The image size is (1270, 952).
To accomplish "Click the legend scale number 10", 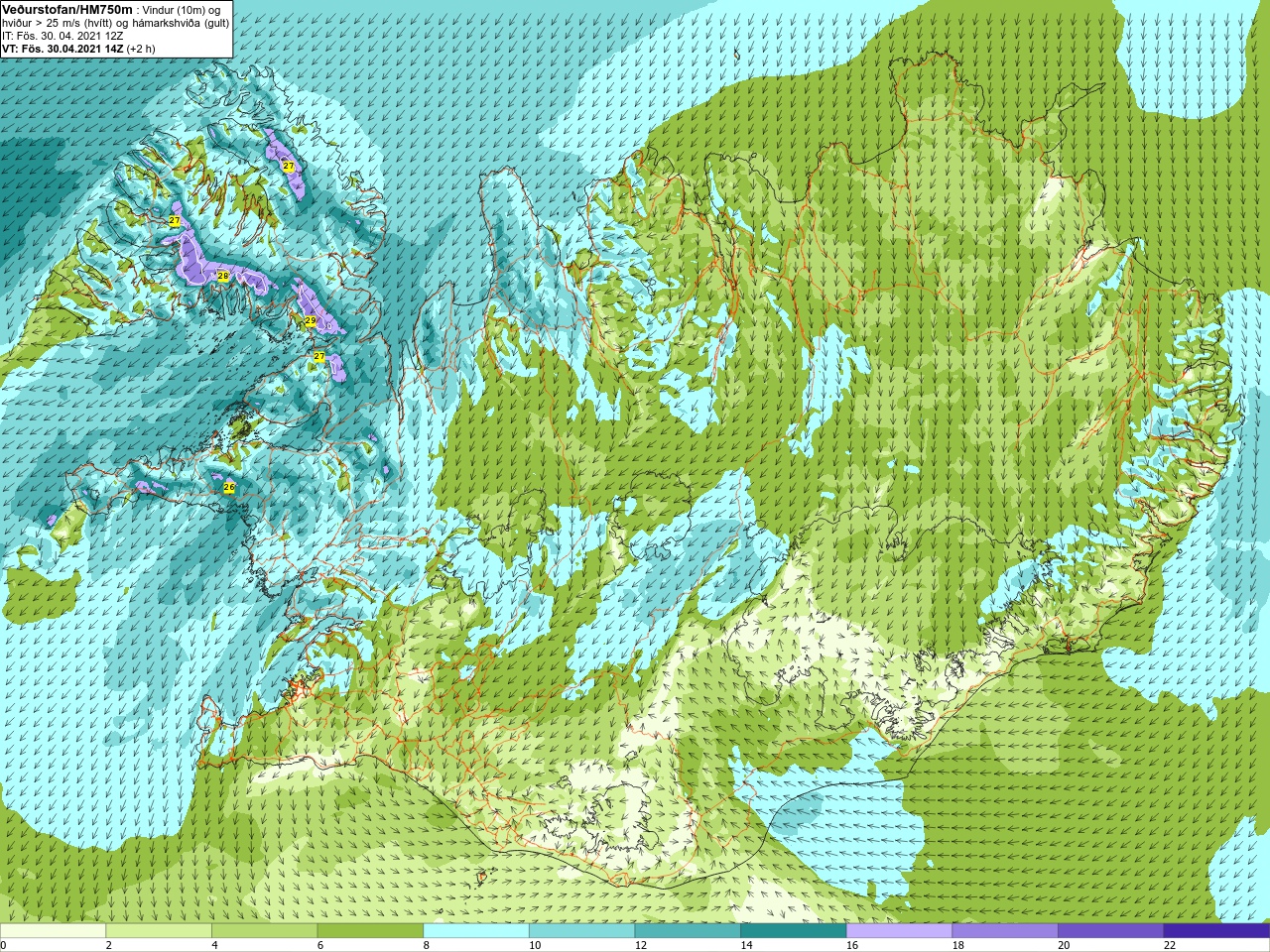I will tap(534, 945).
